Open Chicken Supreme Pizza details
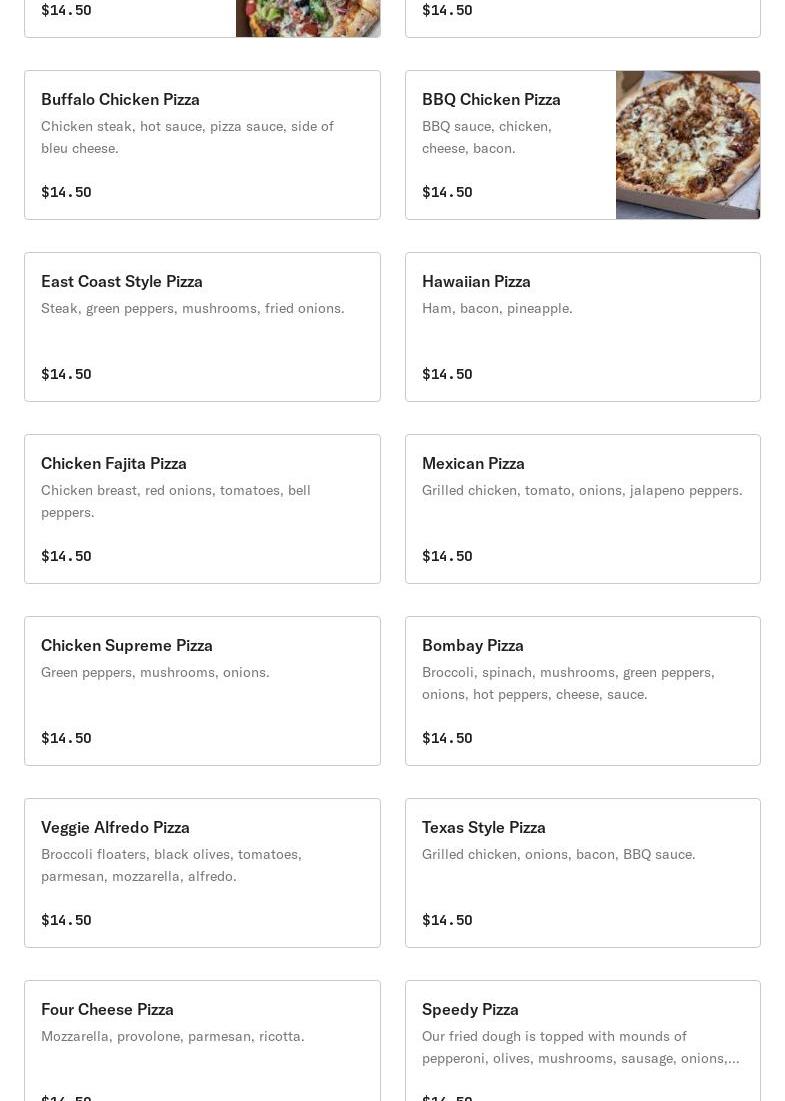This screenshot has height=1101, width=785. tap(202, 691)
